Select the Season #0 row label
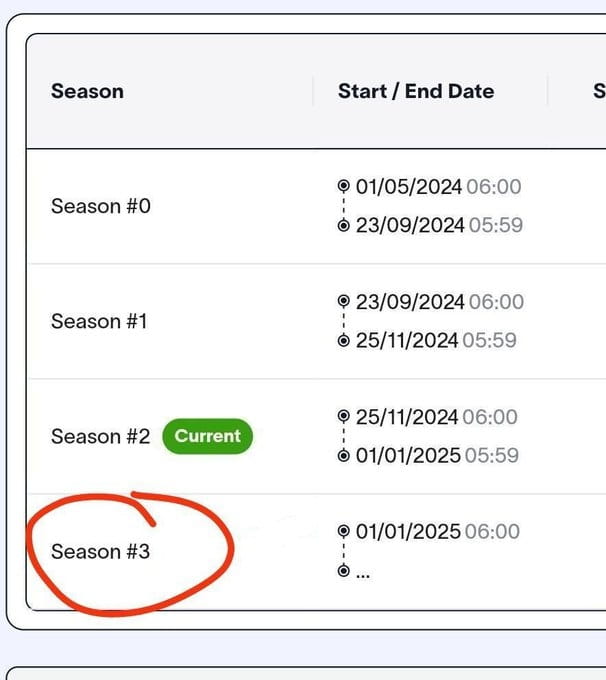 point(100,206)
